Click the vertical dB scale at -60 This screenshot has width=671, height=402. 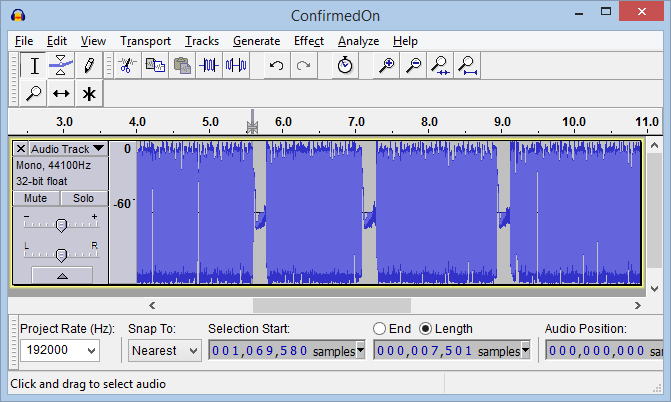tap(123, 204)
